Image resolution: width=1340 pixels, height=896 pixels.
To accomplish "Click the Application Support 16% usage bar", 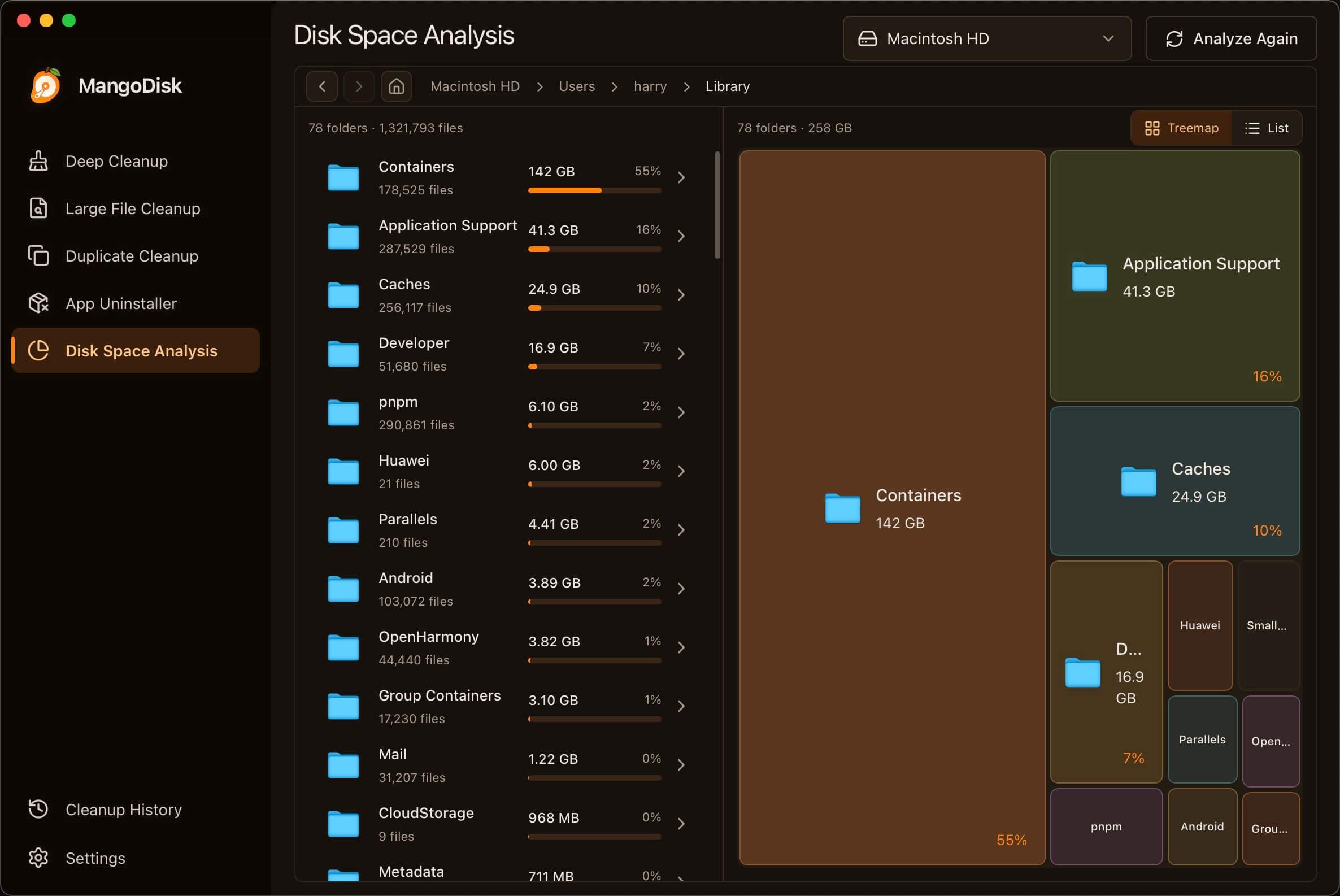I will [594, 249].
